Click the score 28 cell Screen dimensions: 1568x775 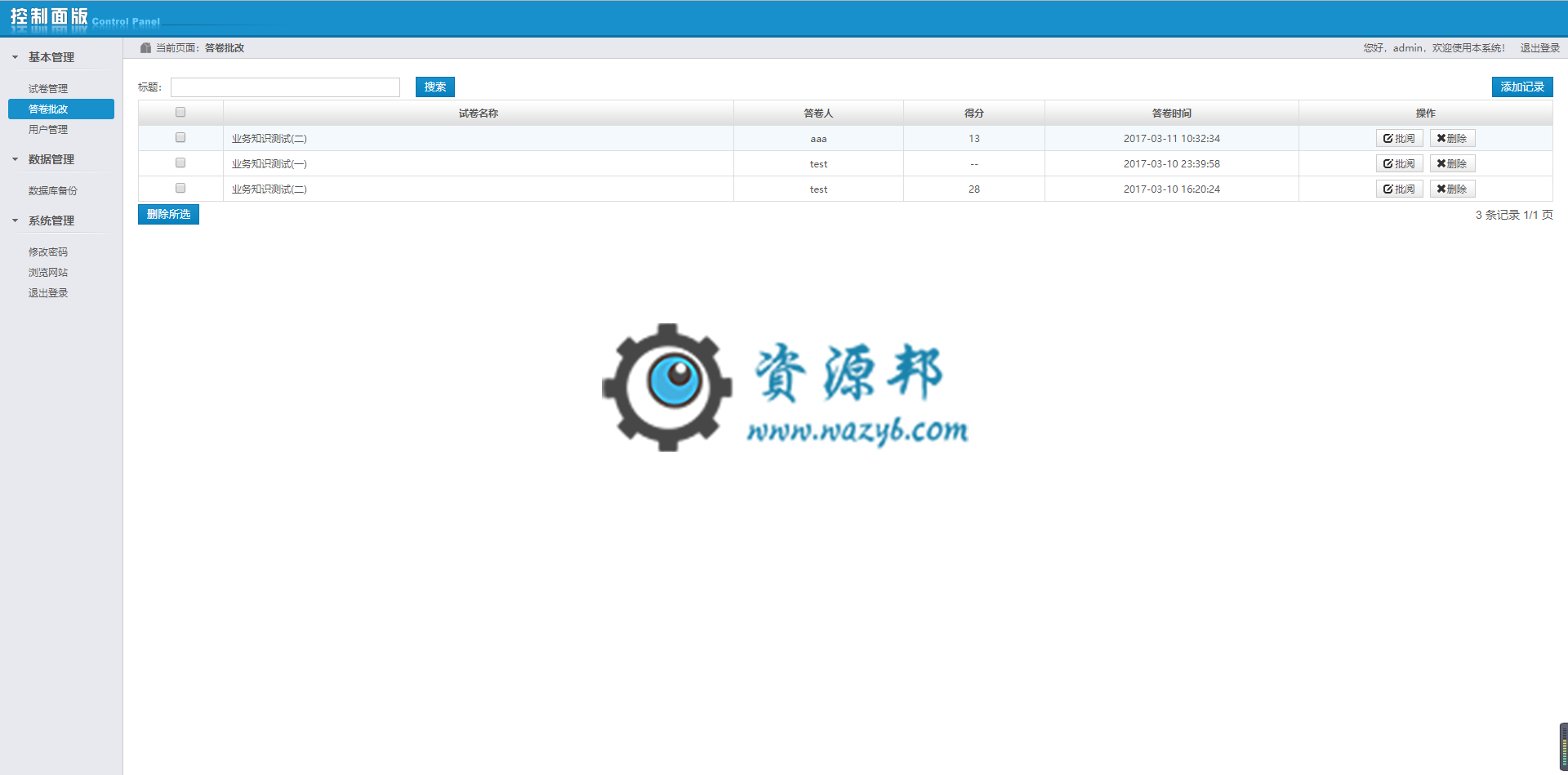974,189
